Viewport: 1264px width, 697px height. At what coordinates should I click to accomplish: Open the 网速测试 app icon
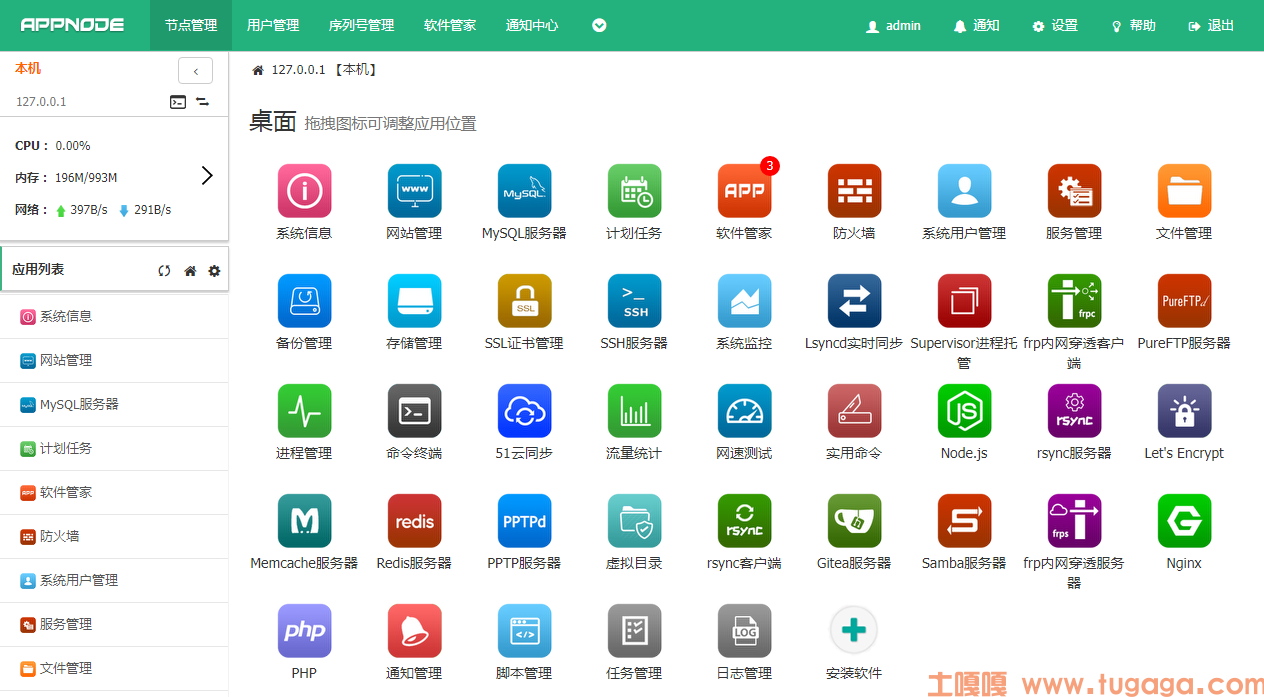tap(744, 411)
